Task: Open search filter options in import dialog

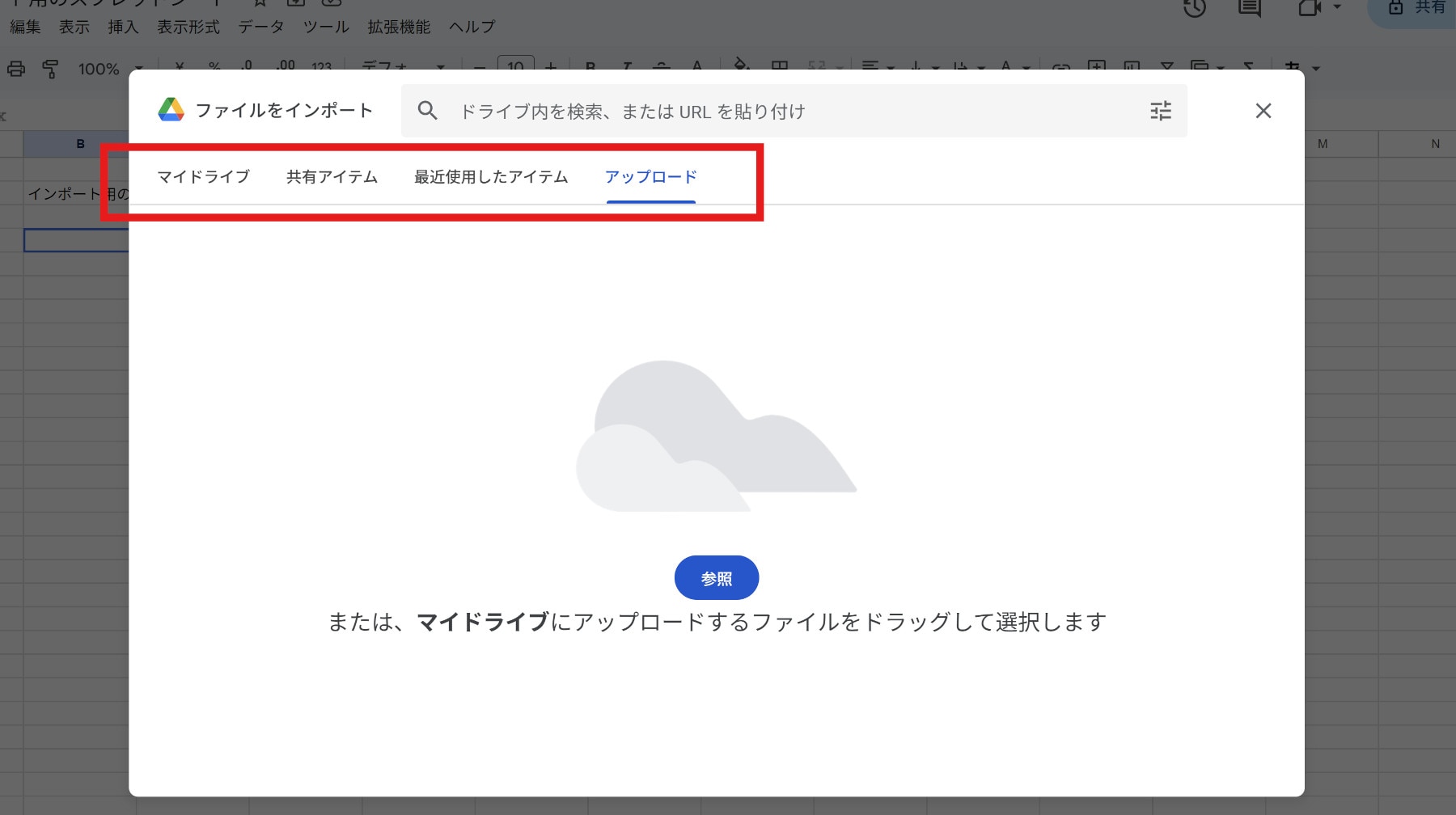Action: point(1161,111)
